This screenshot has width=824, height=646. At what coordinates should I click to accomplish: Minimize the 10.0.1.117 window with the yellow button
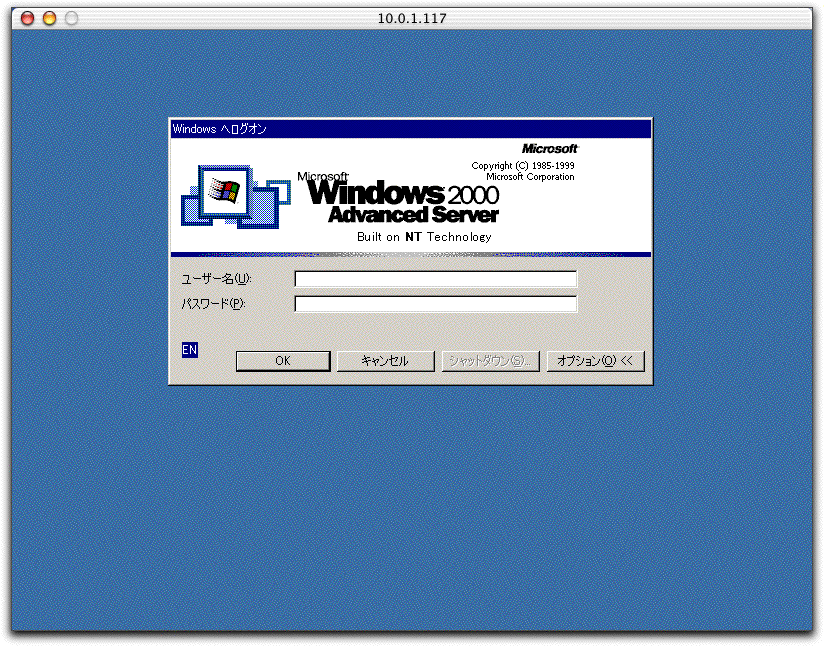49,18
